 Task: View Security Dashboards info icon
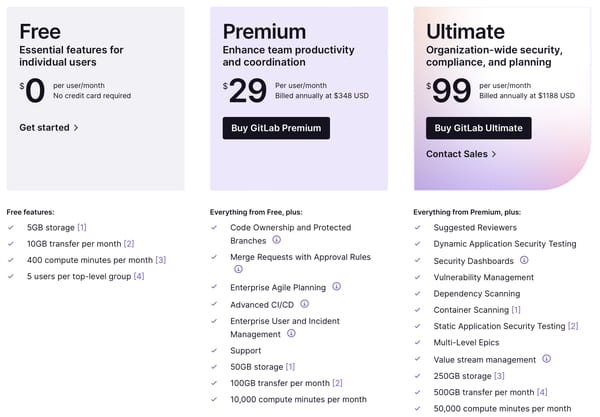(x=524, y=260)
